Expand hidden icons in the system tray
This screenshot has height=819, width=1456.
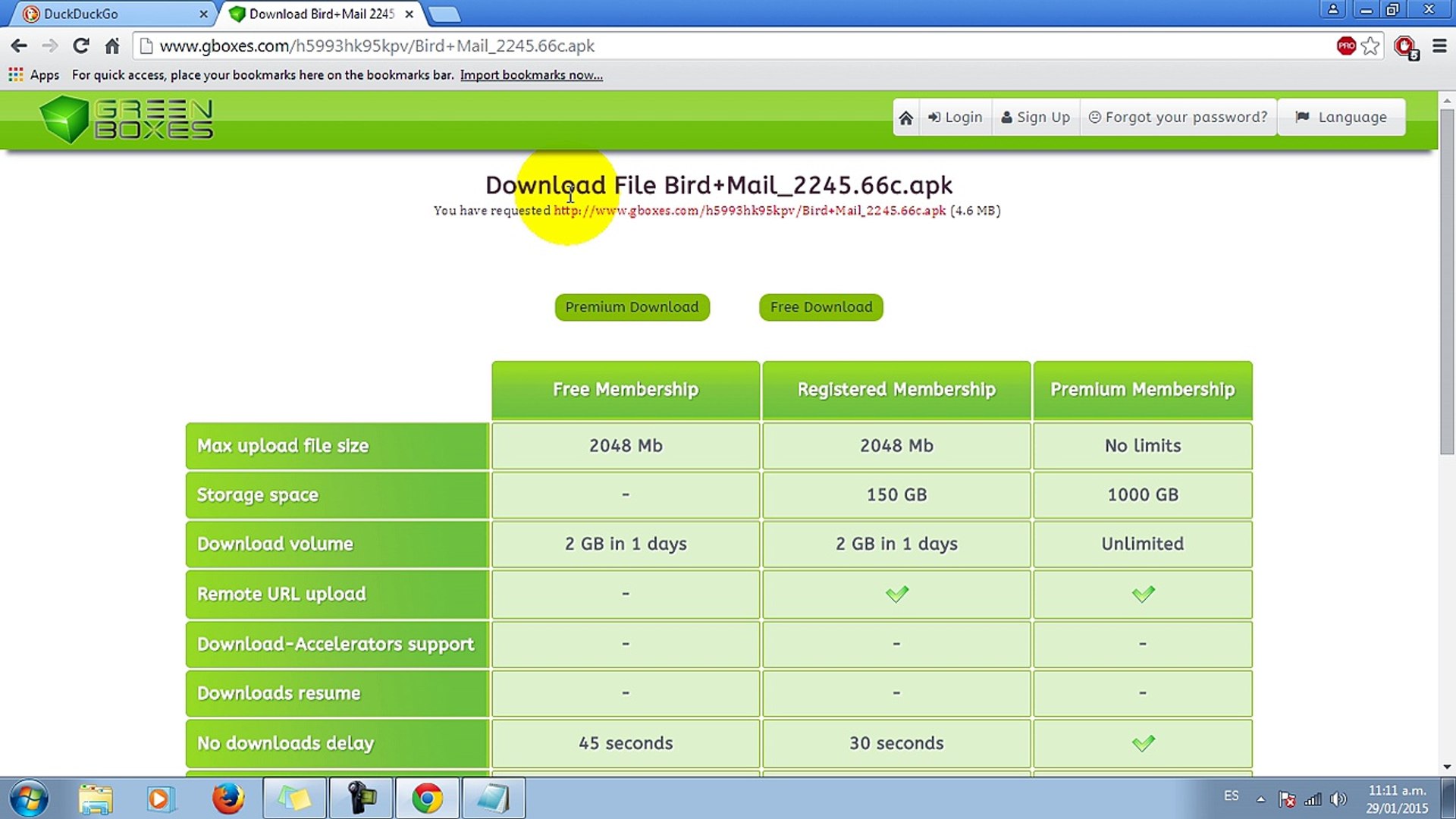click(1261, 798)
